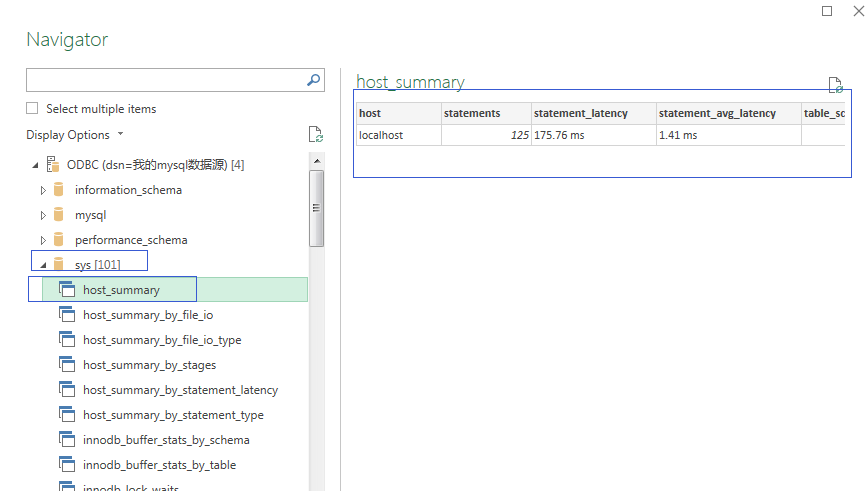Click the localhost cell
The image size is (868, 491).
coord(399,135)
